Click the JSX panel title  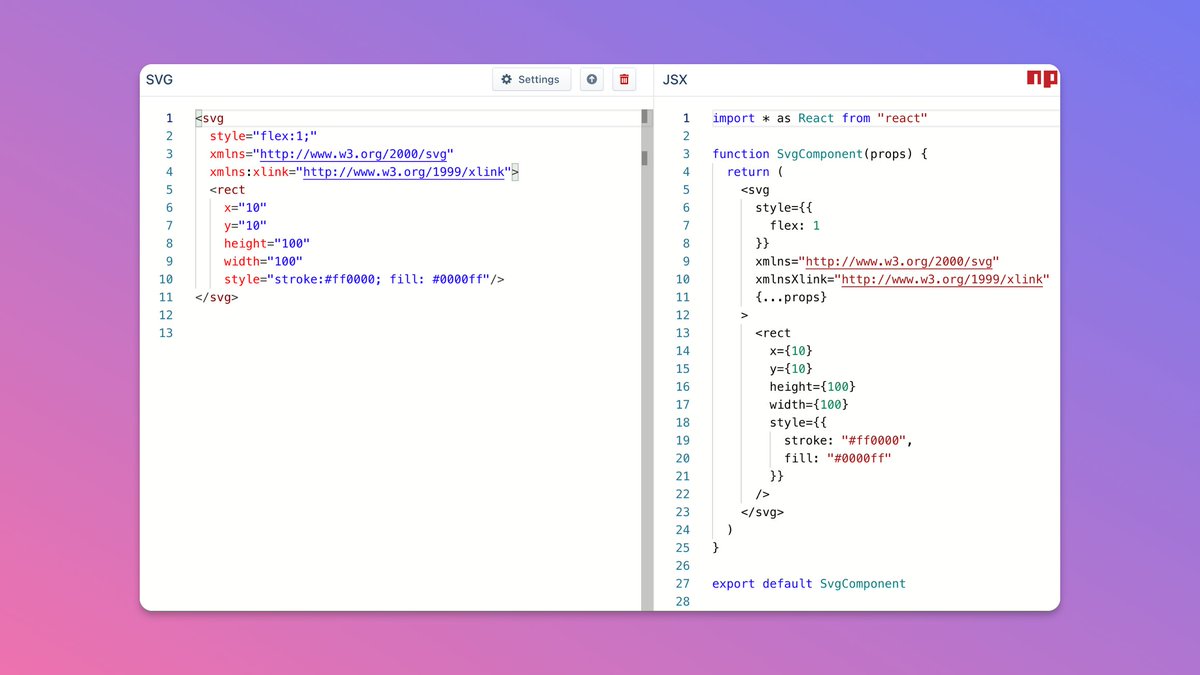[x=675, y=80]
